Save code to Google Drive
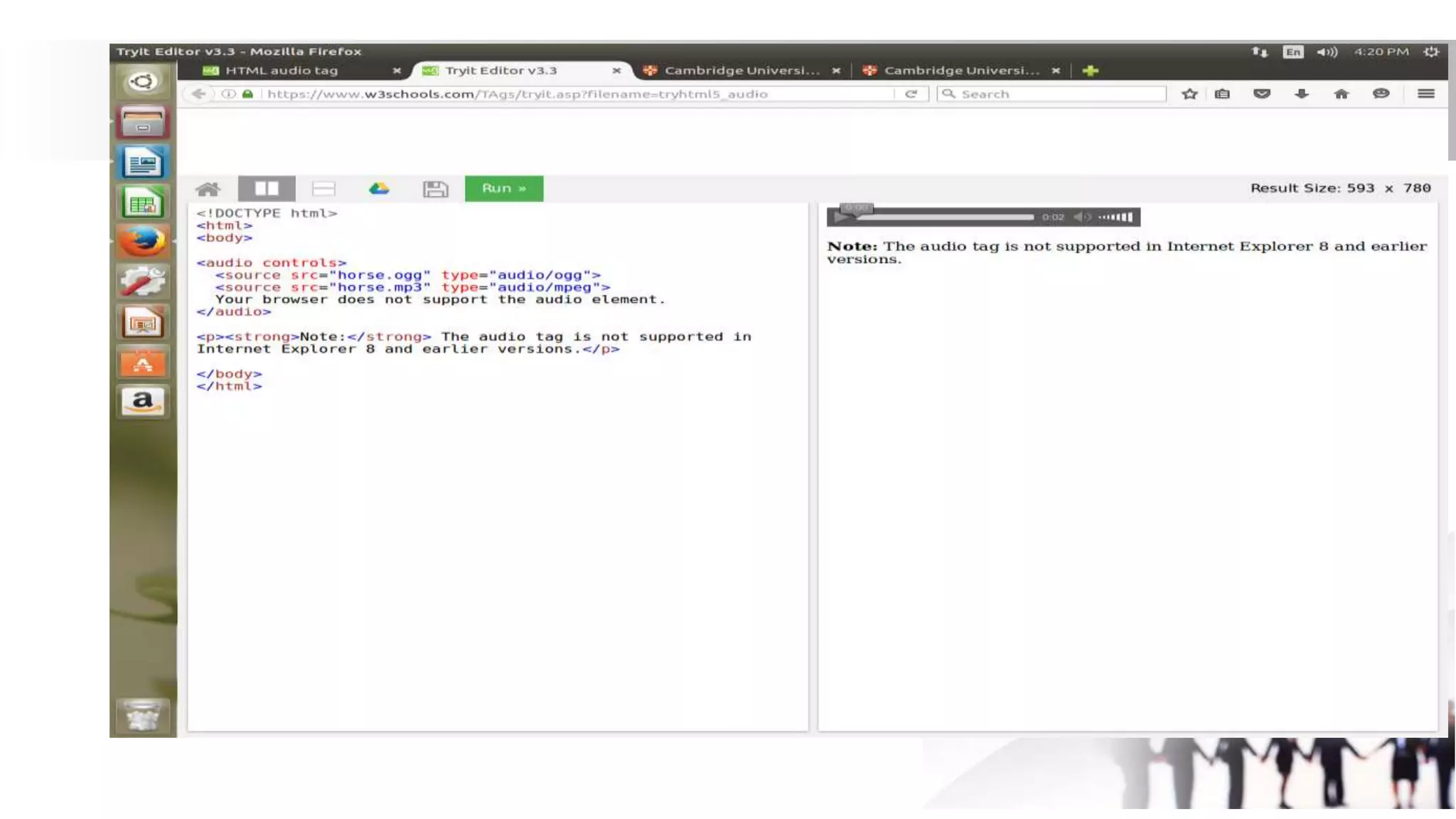Image resolution: width=1456 pixels, height=819 pixels. 379,188
